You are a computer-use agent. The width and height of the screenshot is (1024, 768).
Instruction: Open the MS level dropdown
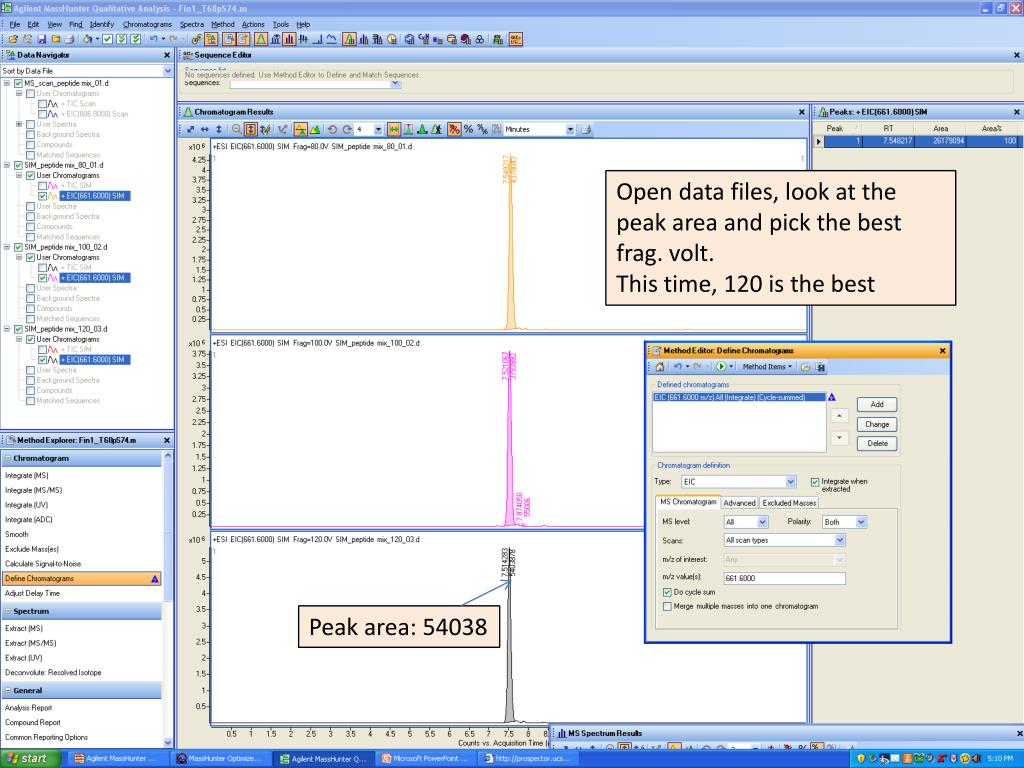762,522
